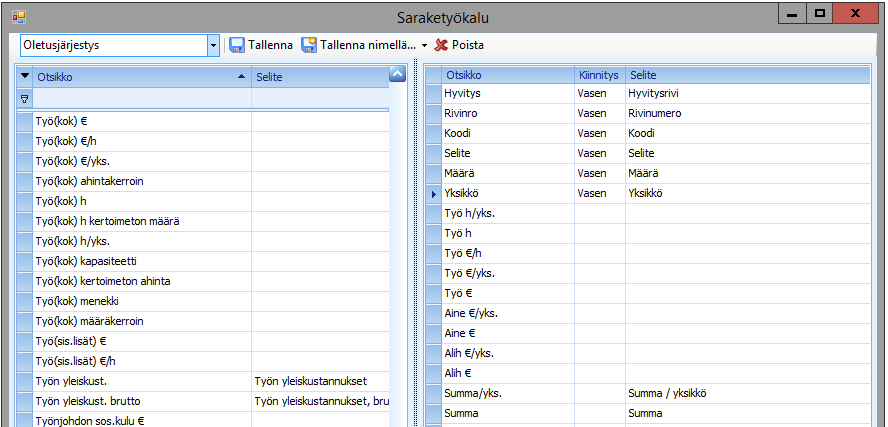This screenshot has height=427, width=888.
Task: Click the right panel Selite column header
Action: pos(643,75)
